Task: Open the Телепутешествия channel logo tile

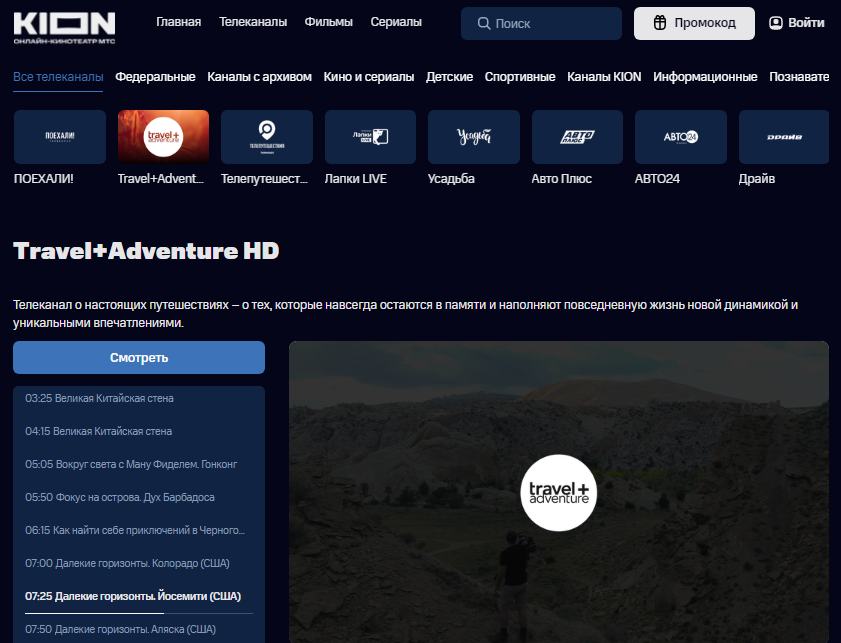Action: point(267,137)
